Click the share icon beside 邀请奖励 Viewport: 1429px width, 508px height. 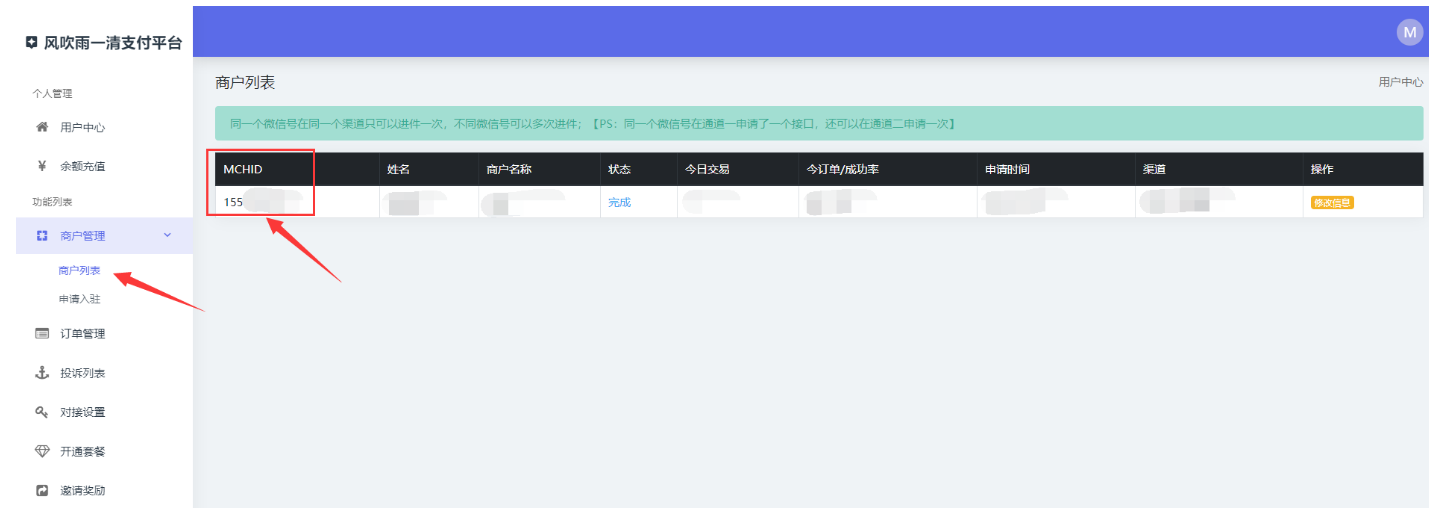click(x=42, y=490)
